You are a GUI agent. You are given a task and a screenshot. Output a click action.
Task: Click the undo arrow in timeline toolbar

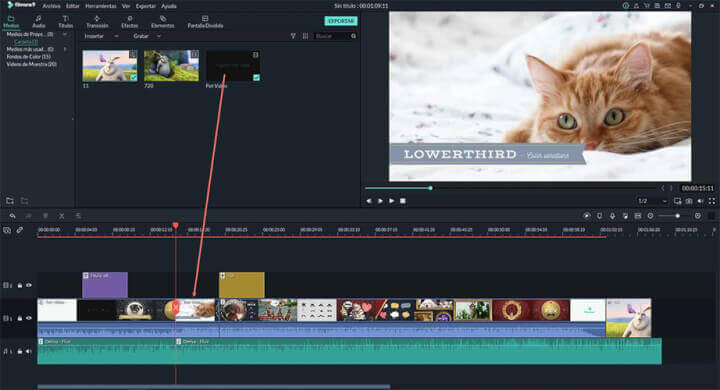12,215
